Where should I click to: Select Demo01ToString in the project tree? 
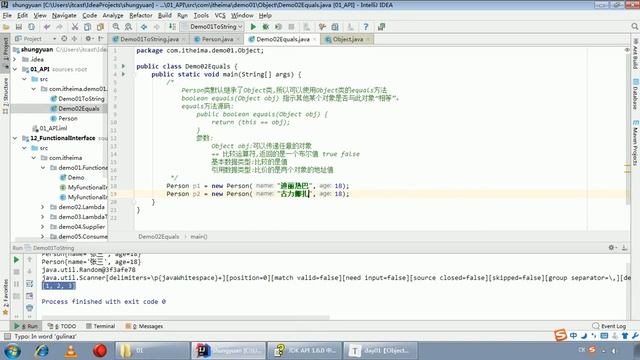pyautogui.click(x=81, y=99)
